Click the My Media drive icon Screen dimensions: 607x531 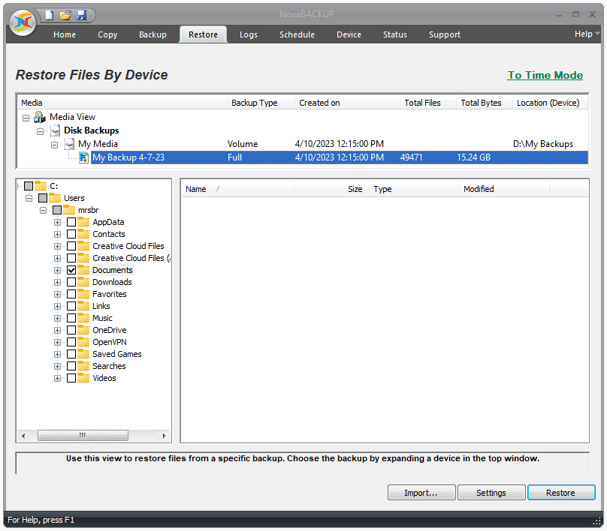[x=70, y=144]
